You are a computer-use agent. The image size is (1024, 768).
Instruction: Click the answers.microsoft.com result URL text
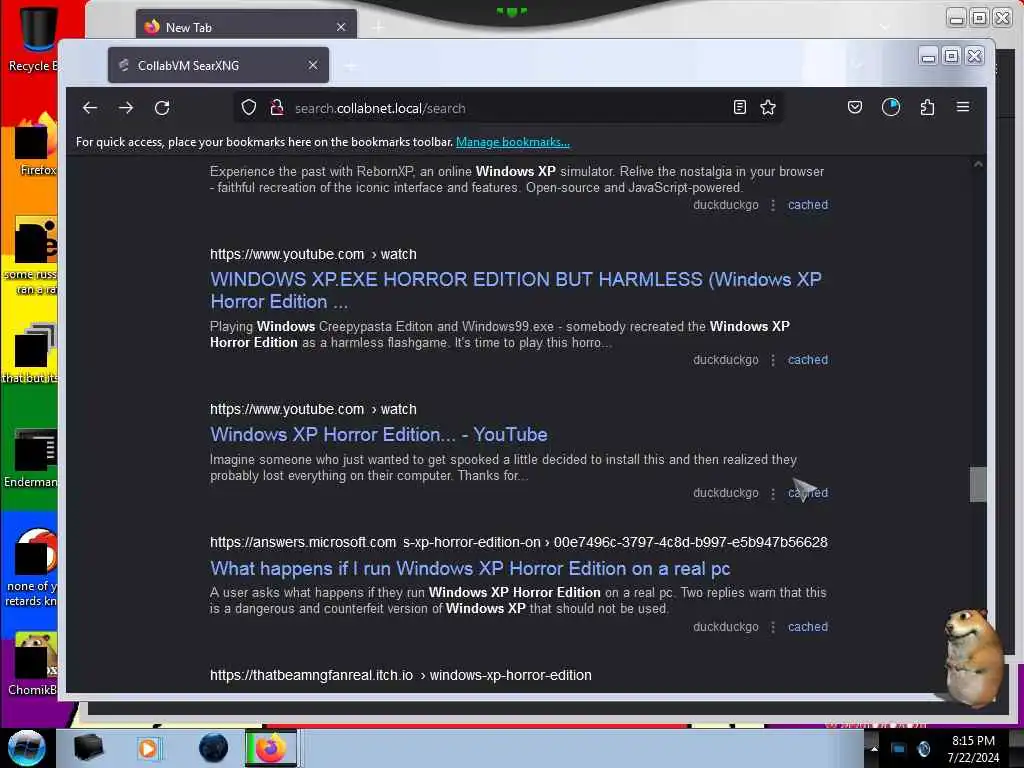[519, 543]
